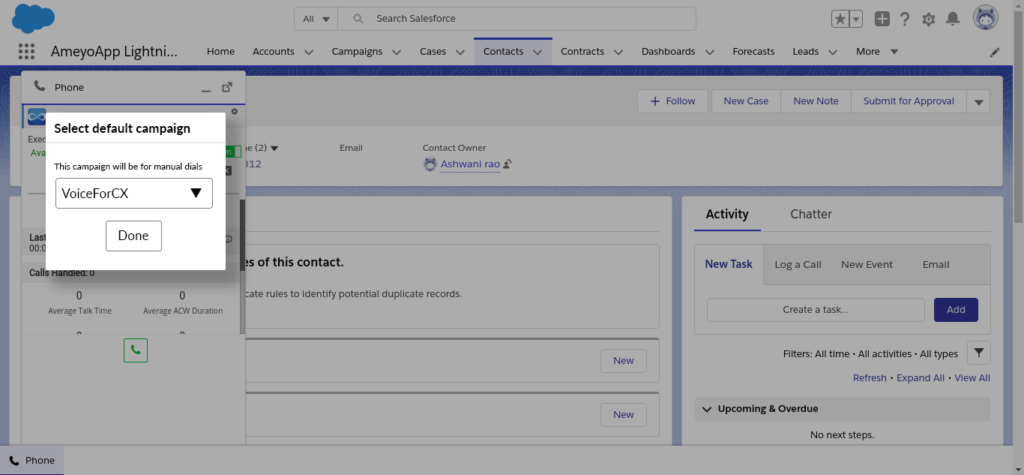Click the Ashwani rao owner link

[470, 164]
